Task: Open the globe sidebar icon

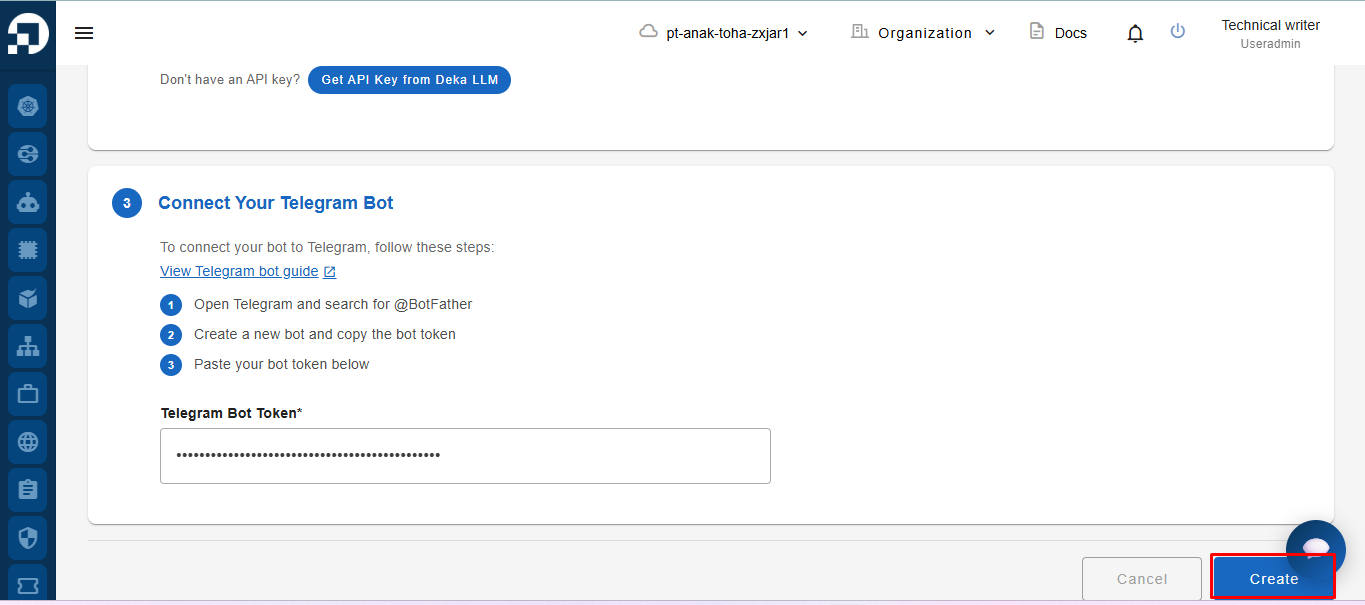Action: point(28,441)
